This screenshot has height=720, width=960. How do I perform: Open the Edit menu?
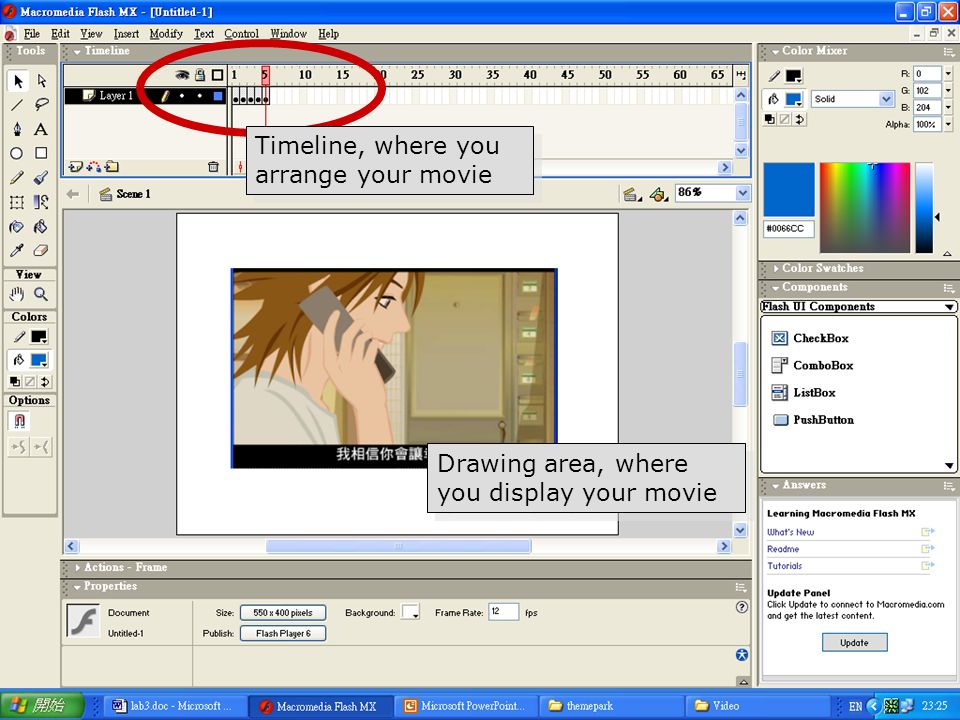coord(60,34)
